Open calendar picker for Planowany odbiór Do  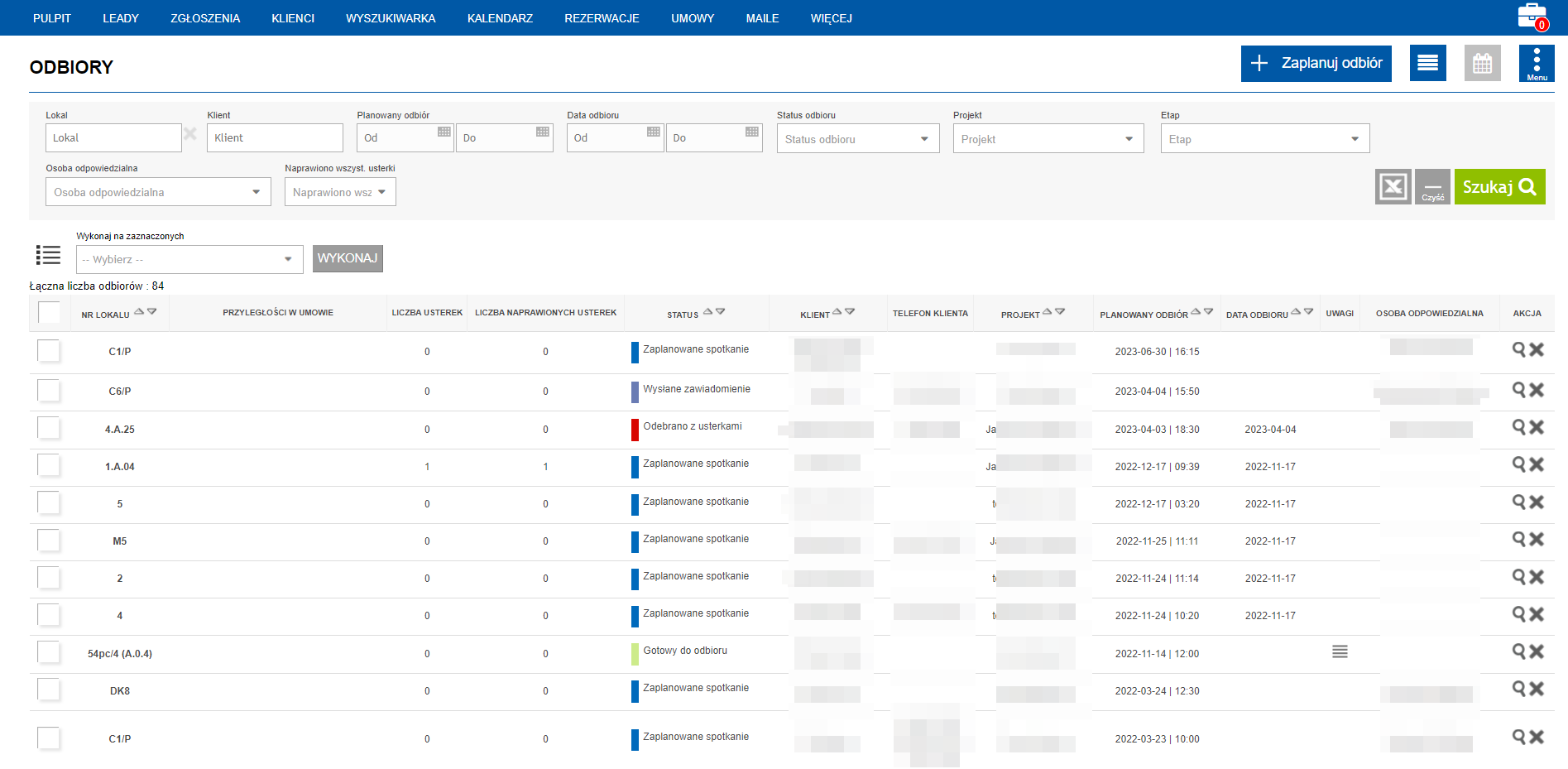543,132
